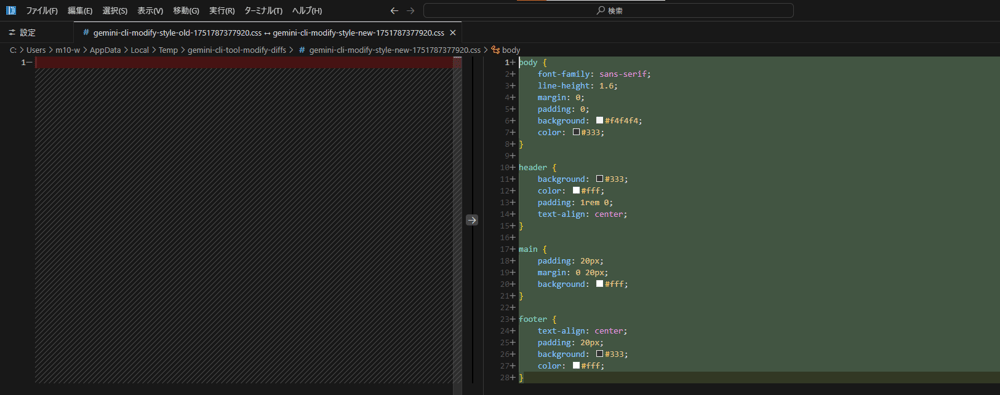This screenshot has height=395, width=1000.
Task: Select the gemini-cli-modify-style diff tab
Action: coord(268,33)
